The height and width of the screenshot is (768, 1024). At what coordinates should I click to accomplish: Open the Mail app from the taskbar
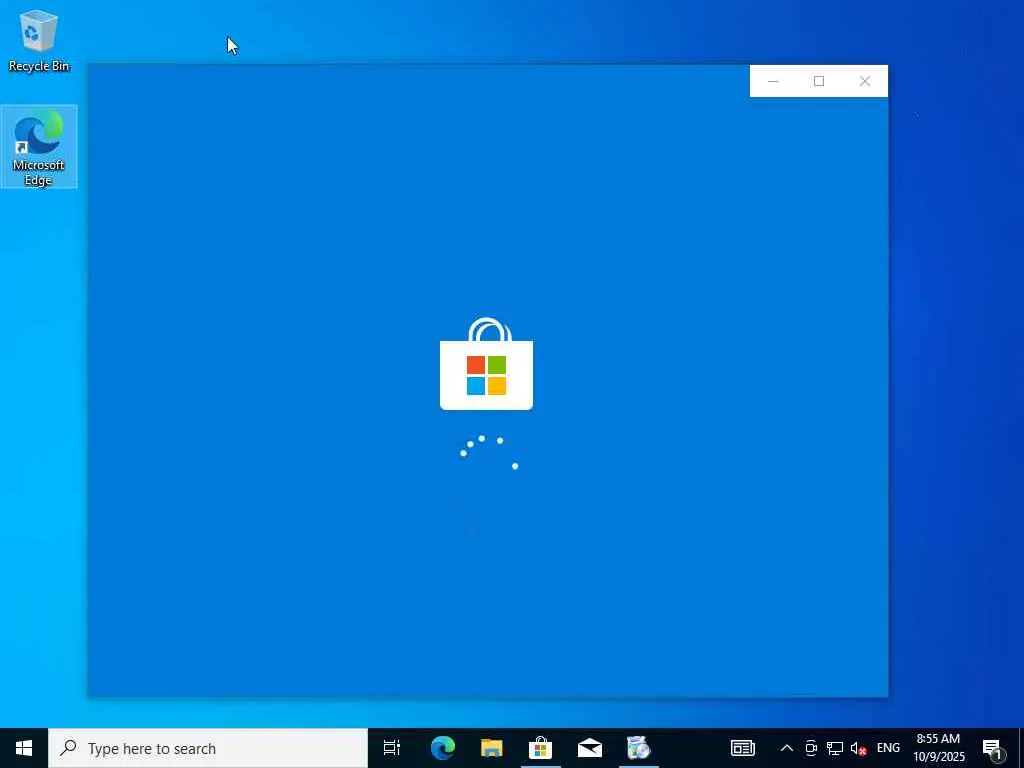click(x=590, y=748)
